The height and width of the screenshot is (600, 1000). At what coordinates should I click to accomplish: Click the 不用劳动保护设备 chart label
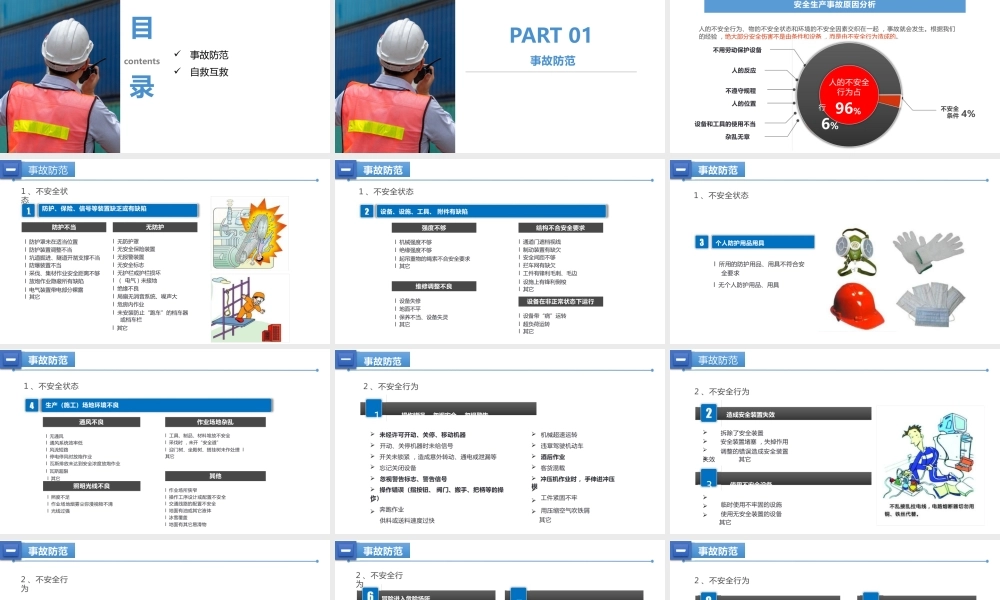click(x=737, y=50)
